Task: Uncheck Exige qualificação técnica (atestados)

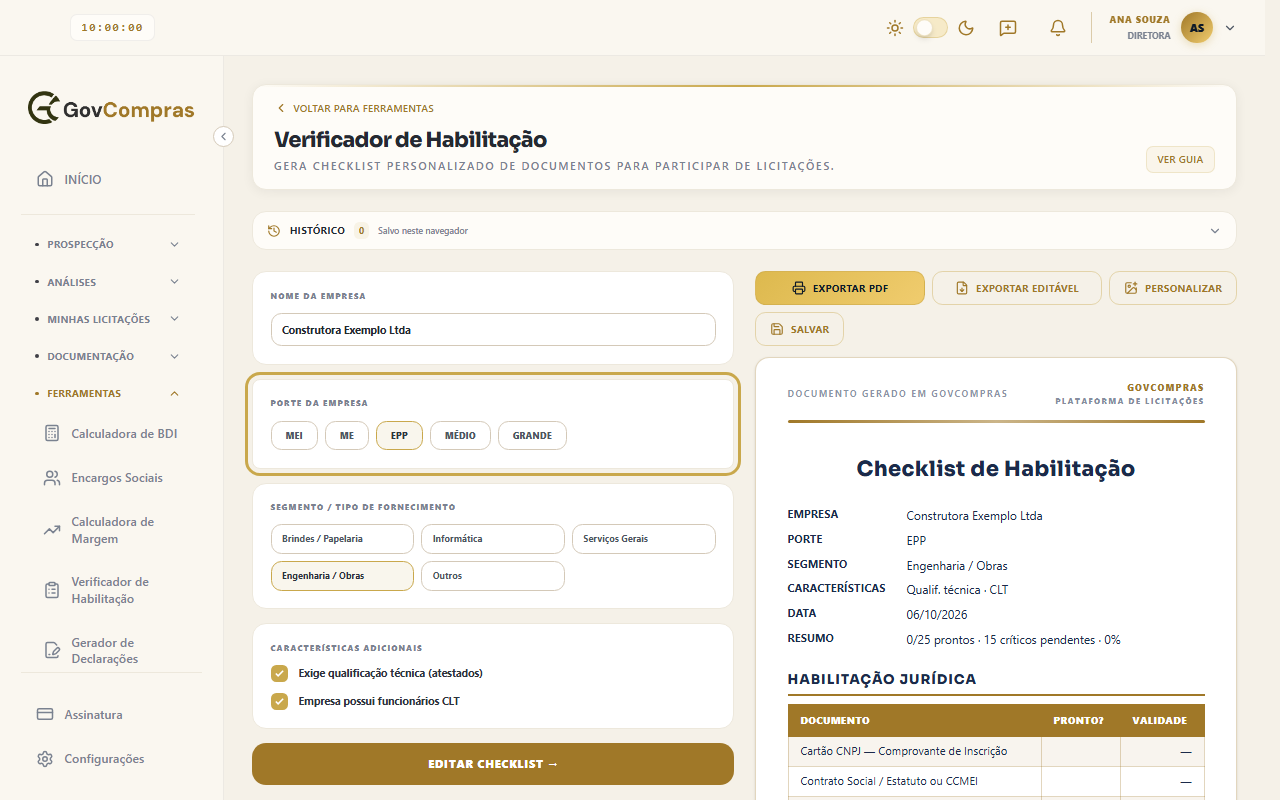Action: (x=280, y=673)
